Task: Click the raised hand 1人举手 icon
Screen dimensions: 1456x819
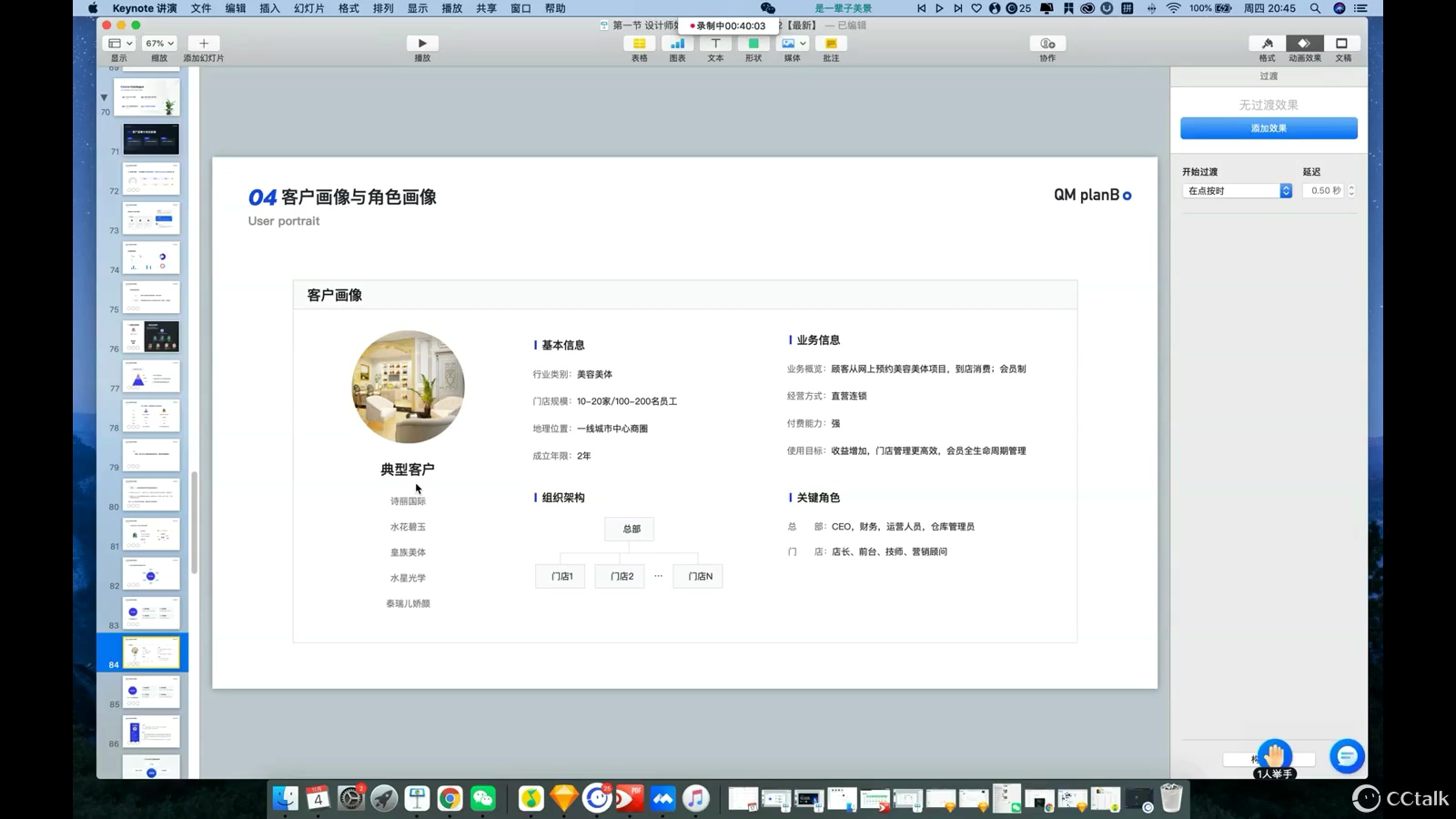Action: (1275, 755)
